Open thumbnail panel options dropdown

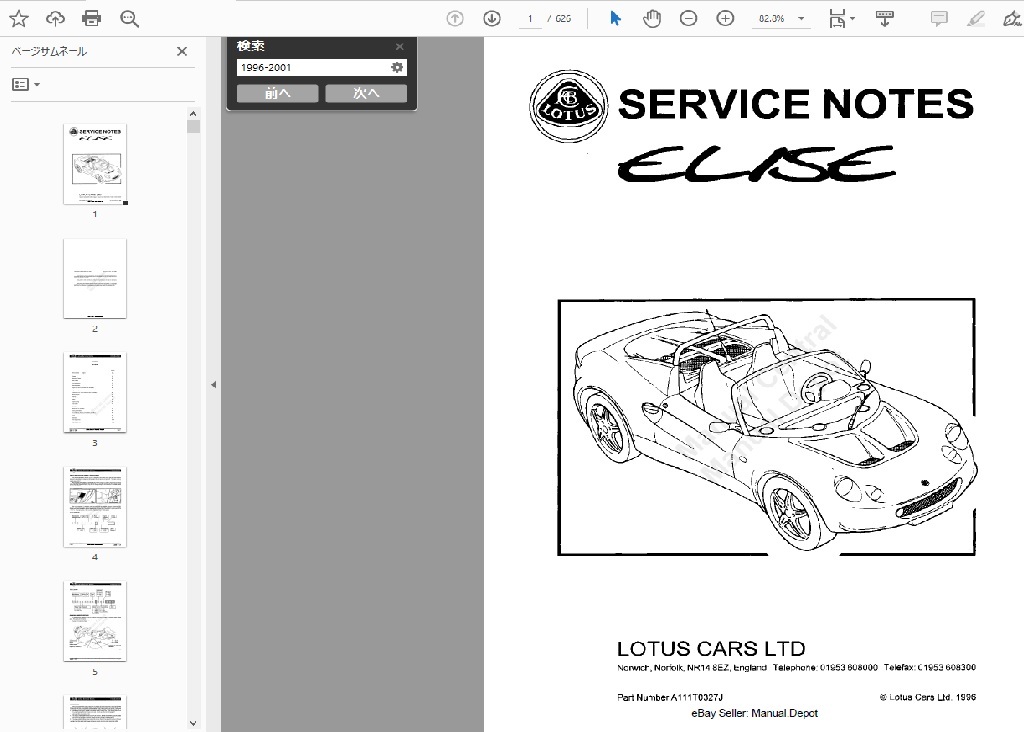pos(26,84)
